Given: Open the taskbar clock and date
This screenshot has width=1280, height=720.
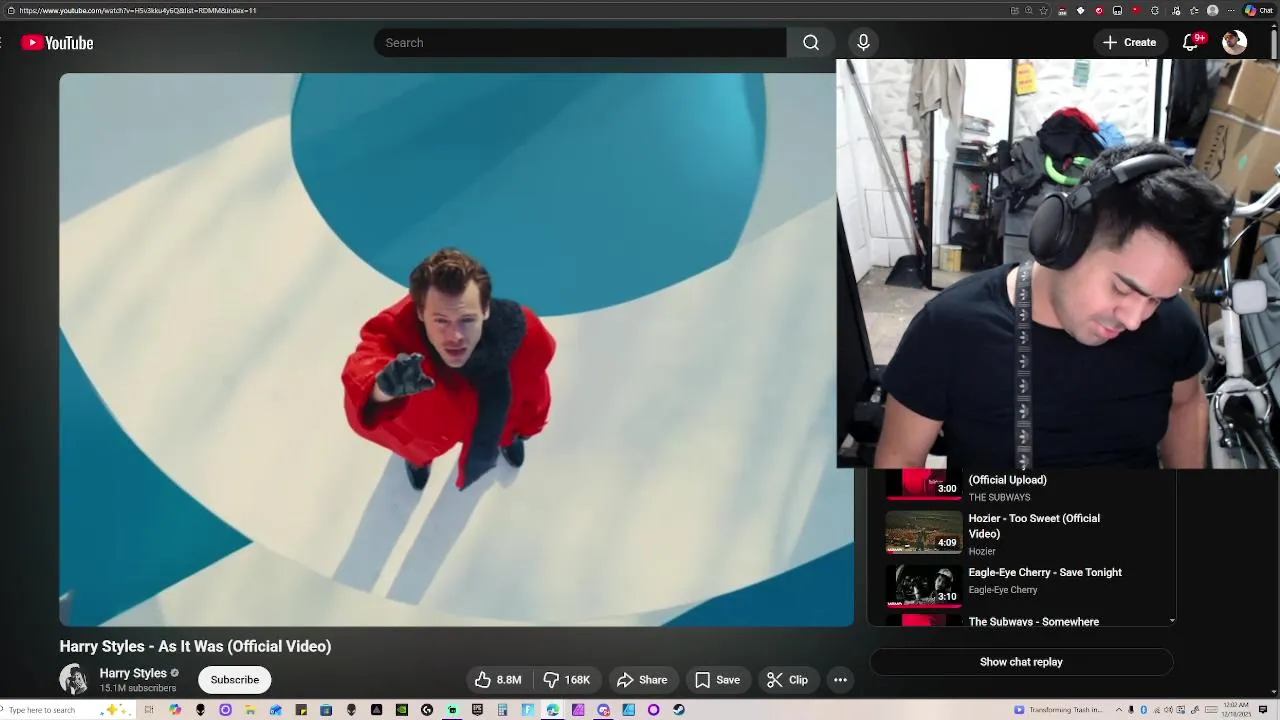Looking at the screenshot, I should click(x=1236, y=710).
